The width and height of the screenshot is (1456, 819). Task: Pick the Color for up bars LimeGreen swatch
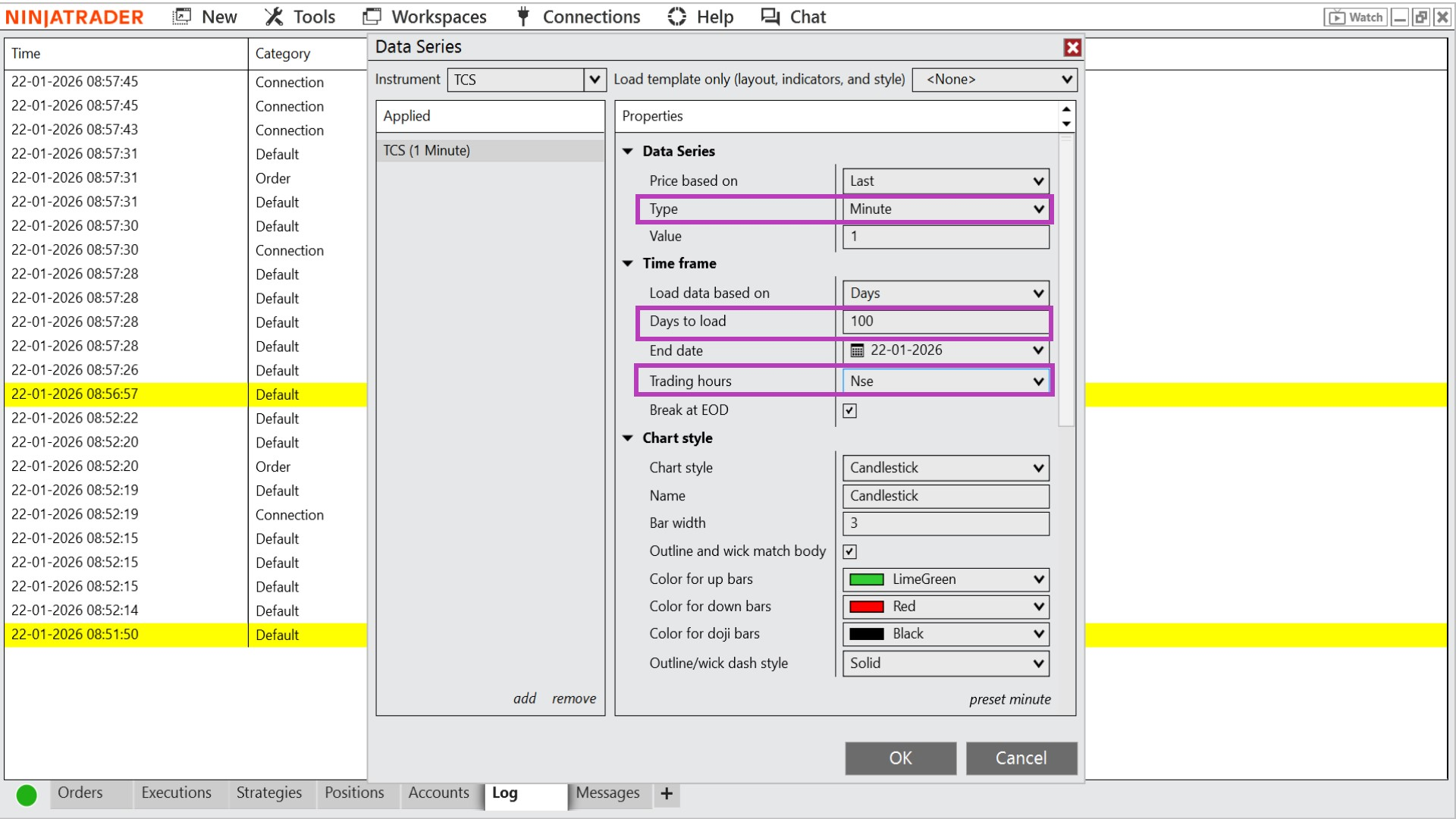tap(867, 579)
